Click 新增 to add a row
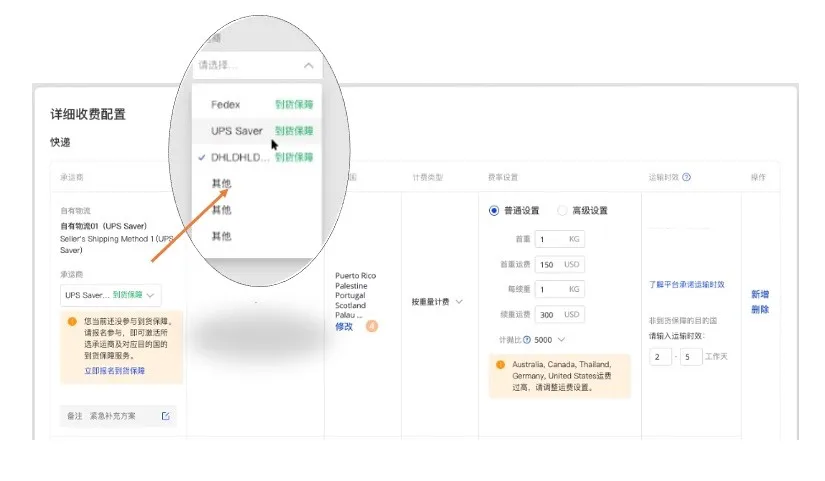Image resolution: width=825 pixels, height=481 pixels. tap(760, 294)
